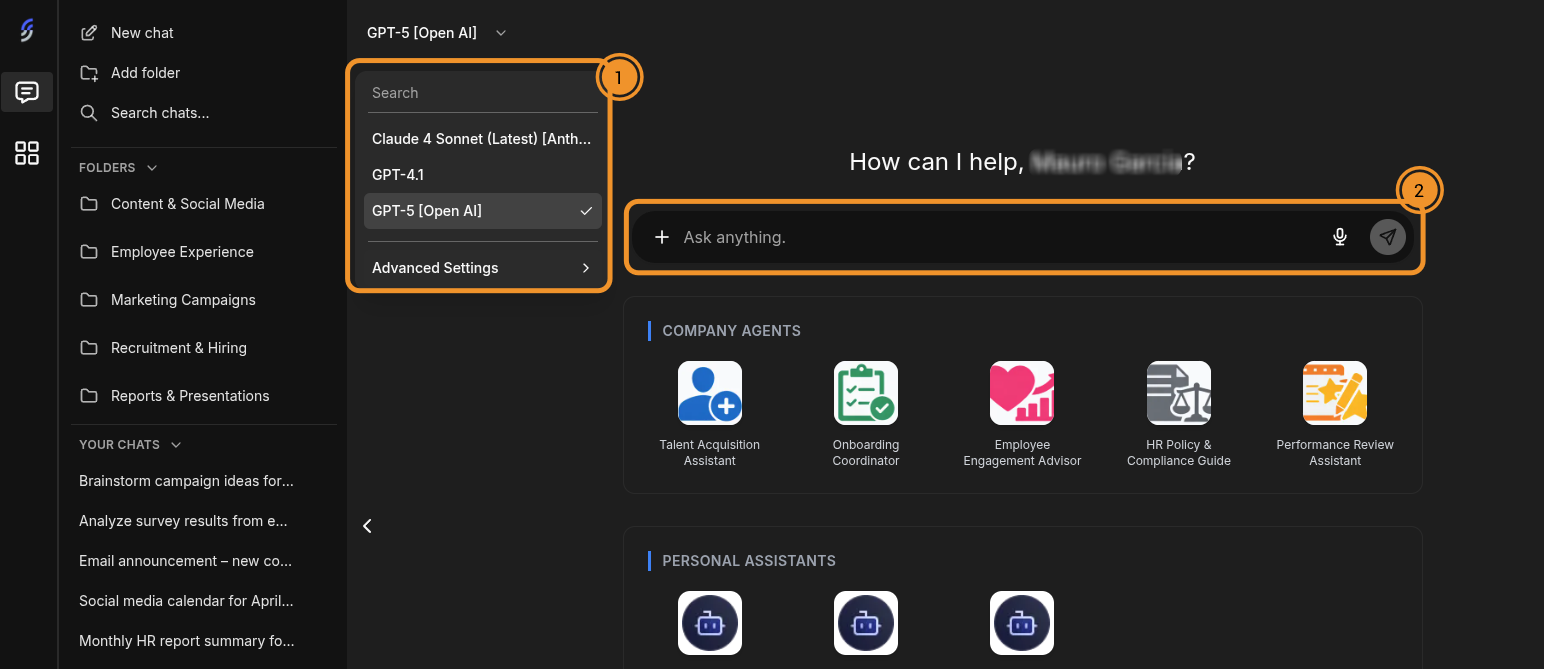Image resolution: width=1544 pixels, height=669 pixels.
Task: Select Claude 4 Sonnet (Latest) model
Action: pyautogui.click(x=481, y=139)
